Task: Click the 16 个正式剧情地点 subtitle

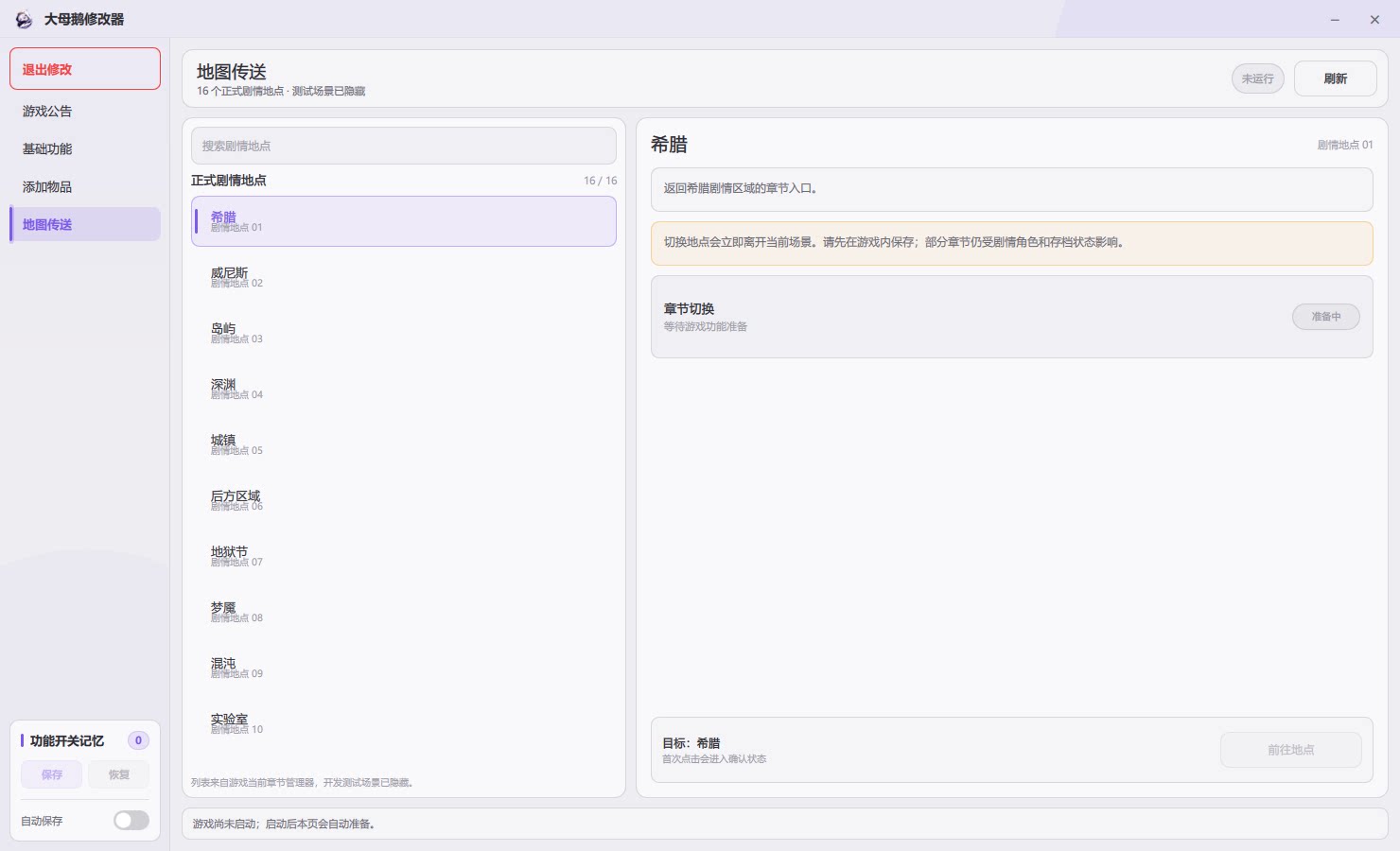Action: pyautogui.click(x=281, y=92)
